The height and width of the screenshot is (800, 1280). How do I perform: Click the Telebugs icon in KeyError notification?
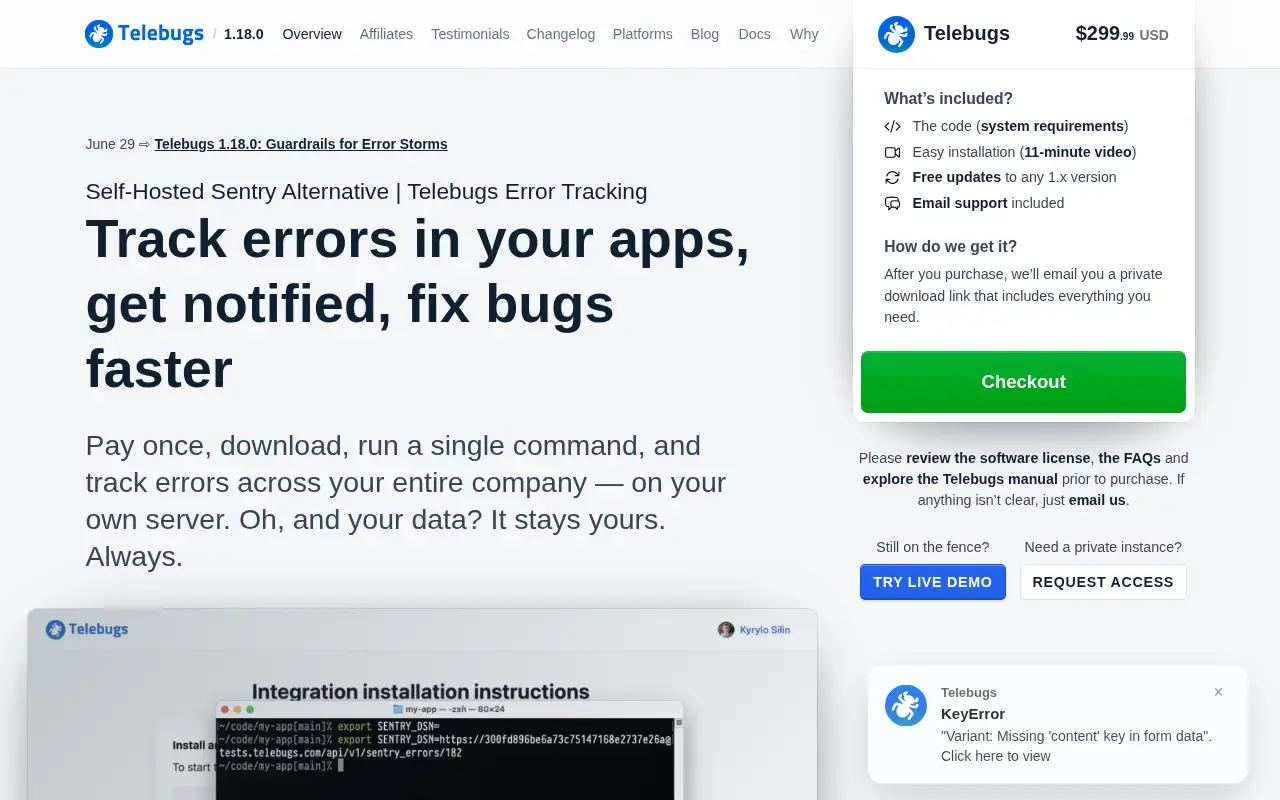pos(906,706)
